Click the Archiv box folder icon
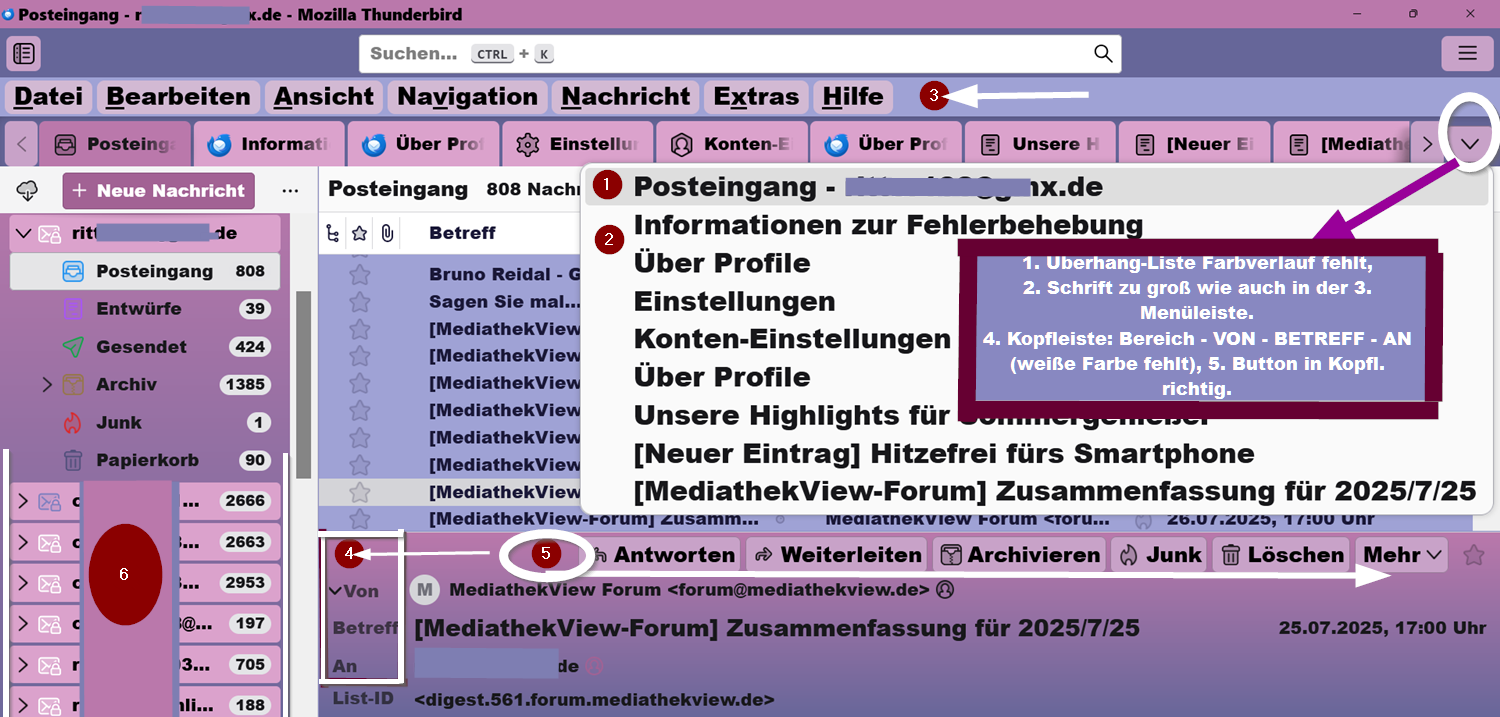 click(72, 385)
